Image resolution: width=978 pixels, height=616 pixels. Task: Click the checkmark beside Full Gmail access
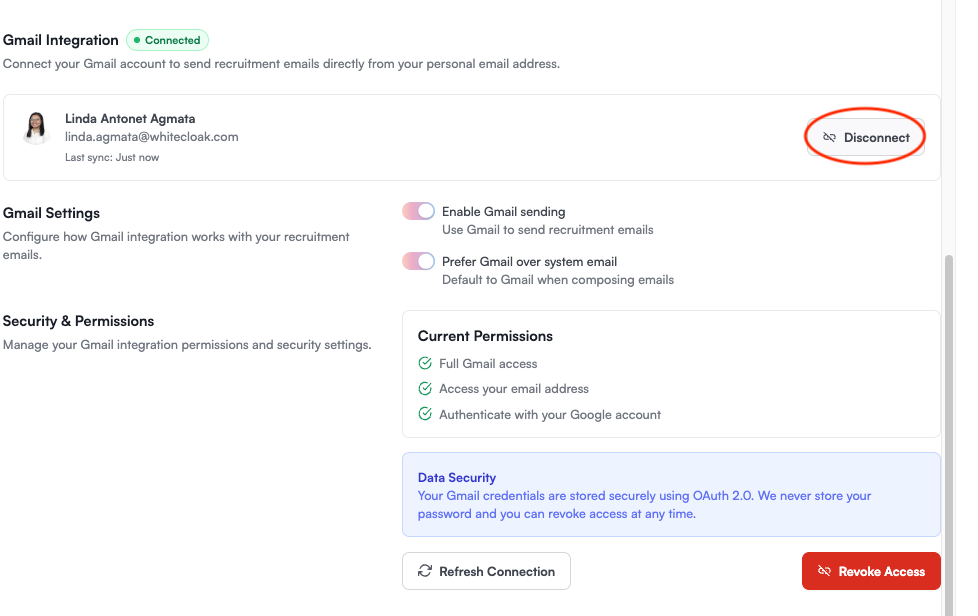424,363
